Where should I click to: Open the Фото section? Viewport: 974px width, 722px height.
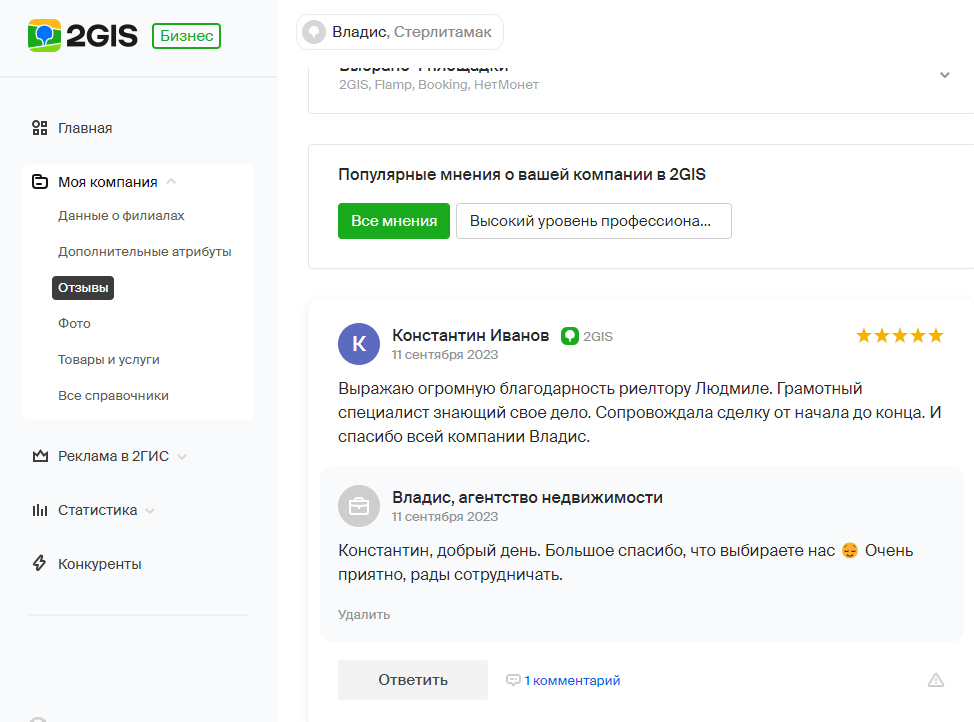[x=74, y=324]
